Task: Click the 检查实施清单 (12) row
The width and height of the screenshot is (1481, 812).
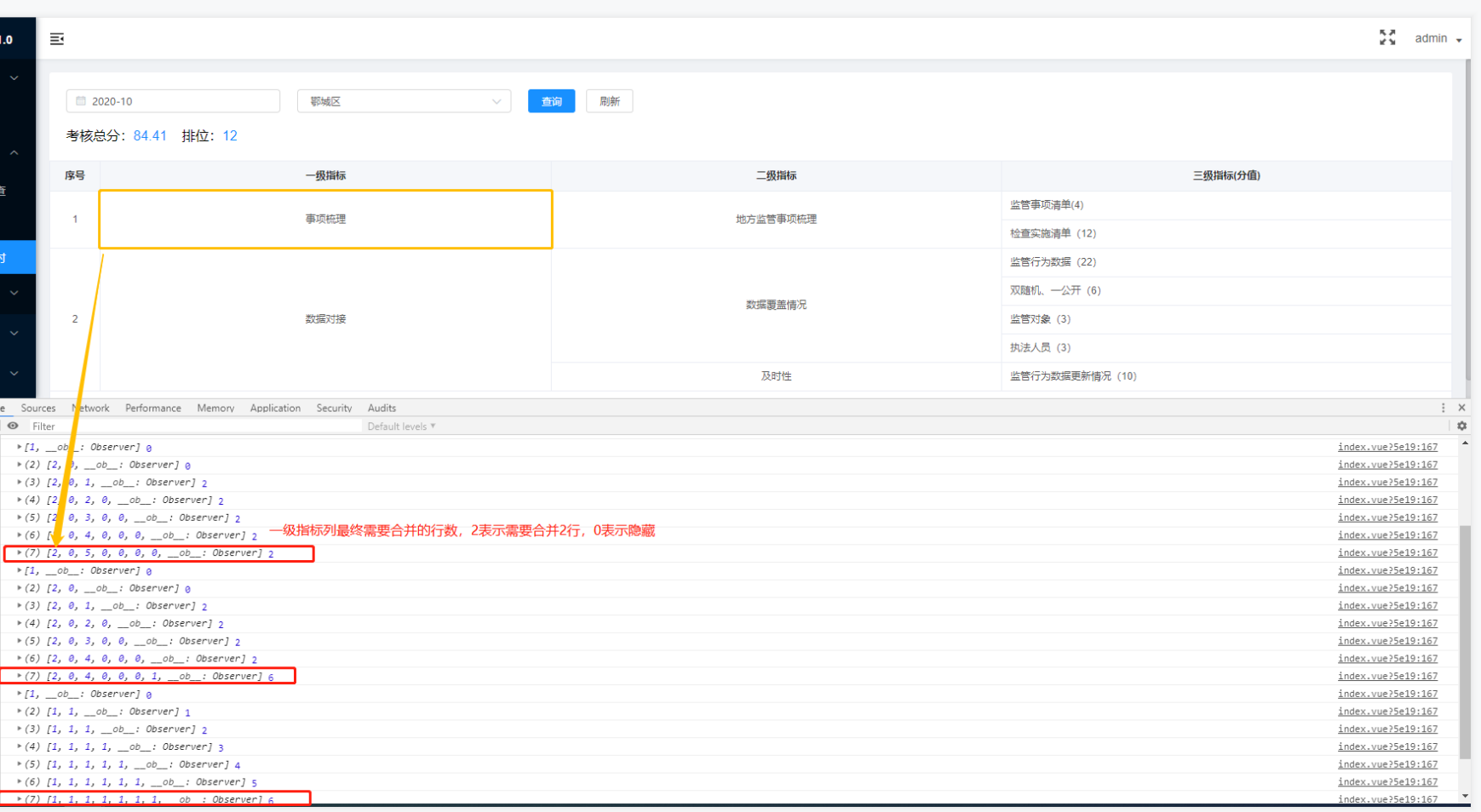Action: pyautogui.click(x=1226, y=233)
